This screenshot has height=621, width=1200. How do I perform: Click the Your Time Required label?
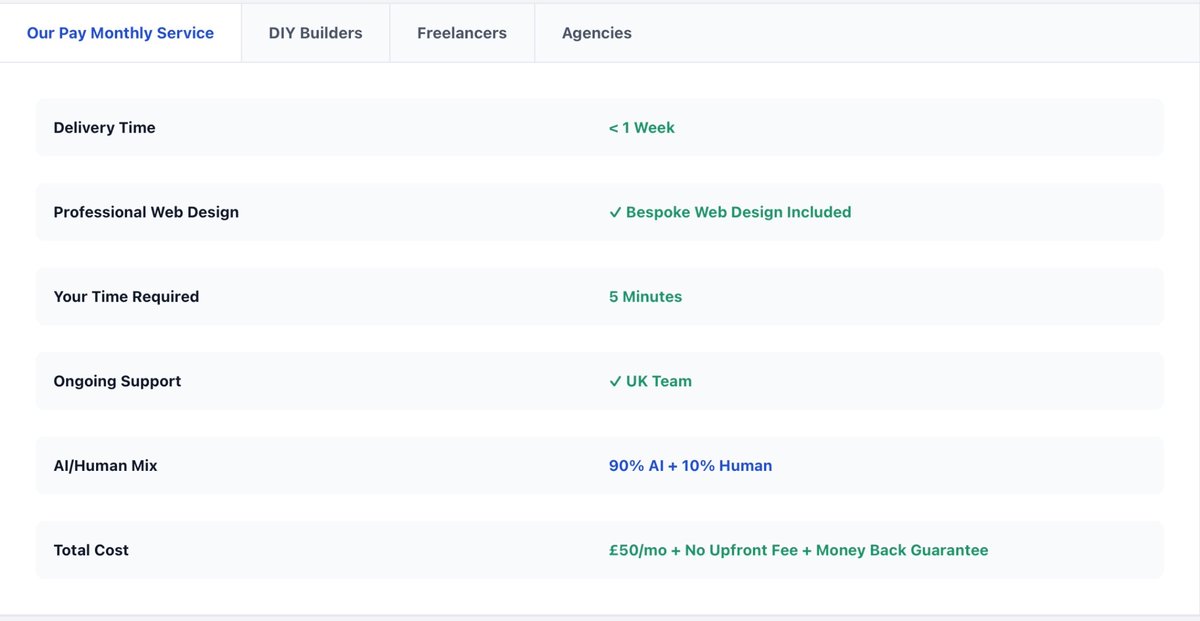126,297
